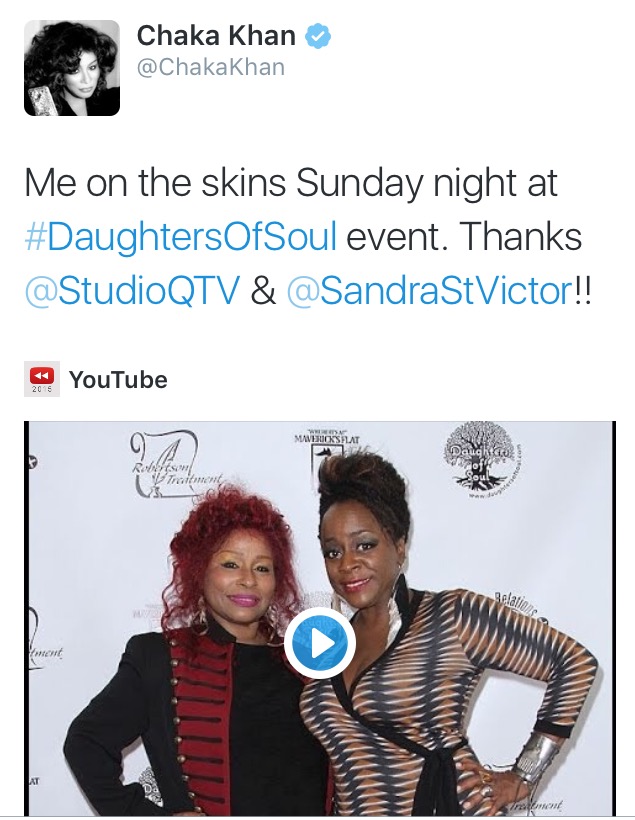Click the word 'Thanks' in the tweet
This screenshot has width=635, height=820.
(x=520, y=236)
